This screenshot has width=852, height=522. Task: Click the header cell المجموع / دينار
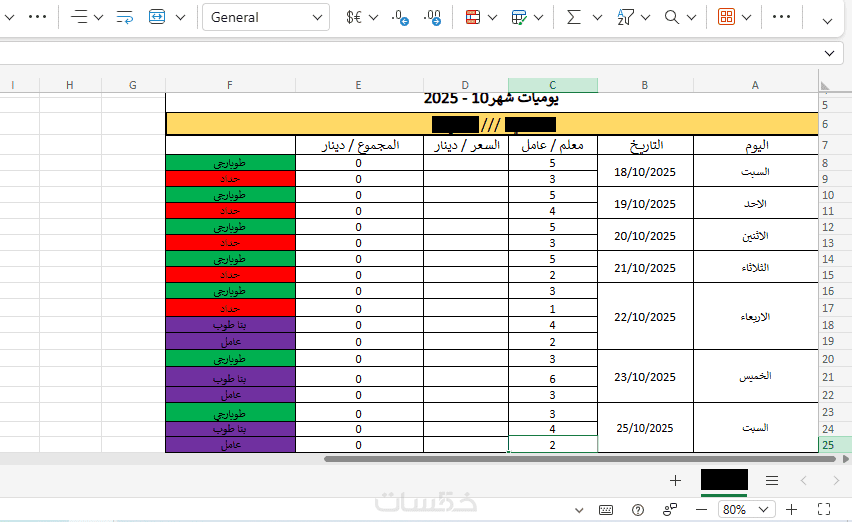coord(359,146)
